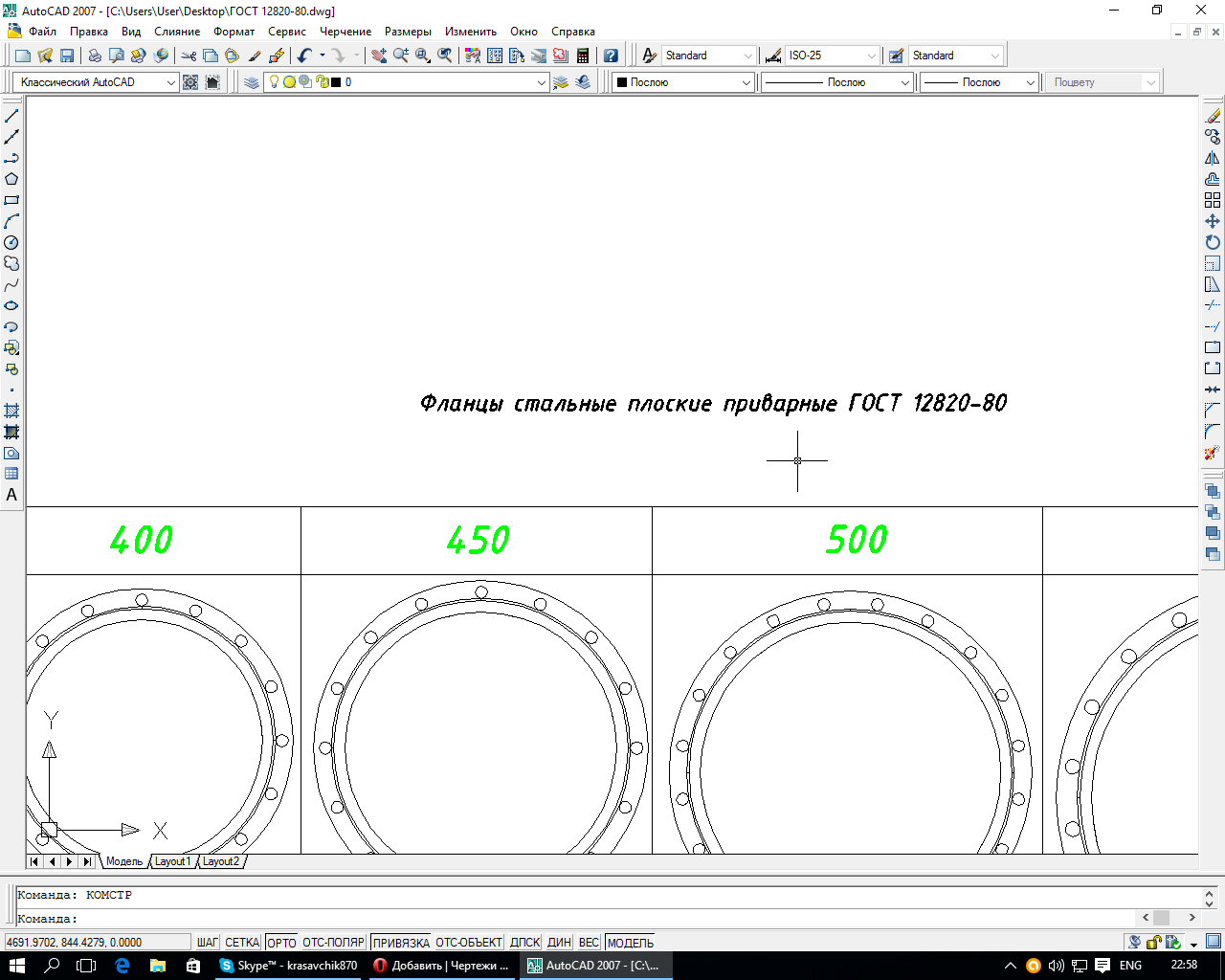Select the Line drawing tool

[x=11, y=116]
